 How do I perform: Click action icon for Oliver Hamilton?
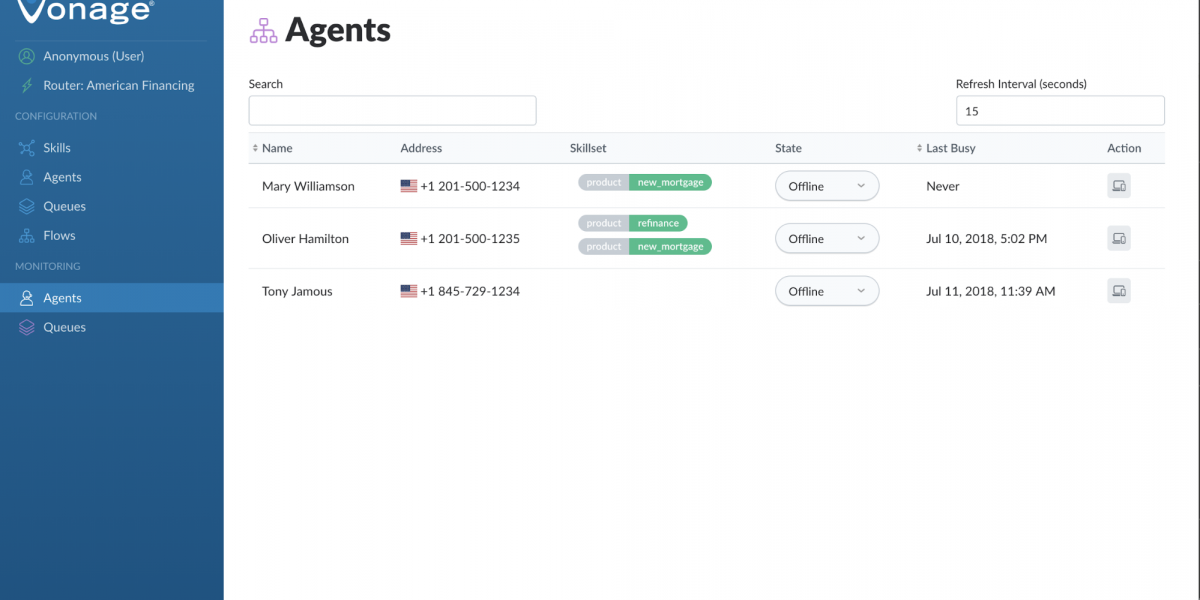(x=1118, y=238)
